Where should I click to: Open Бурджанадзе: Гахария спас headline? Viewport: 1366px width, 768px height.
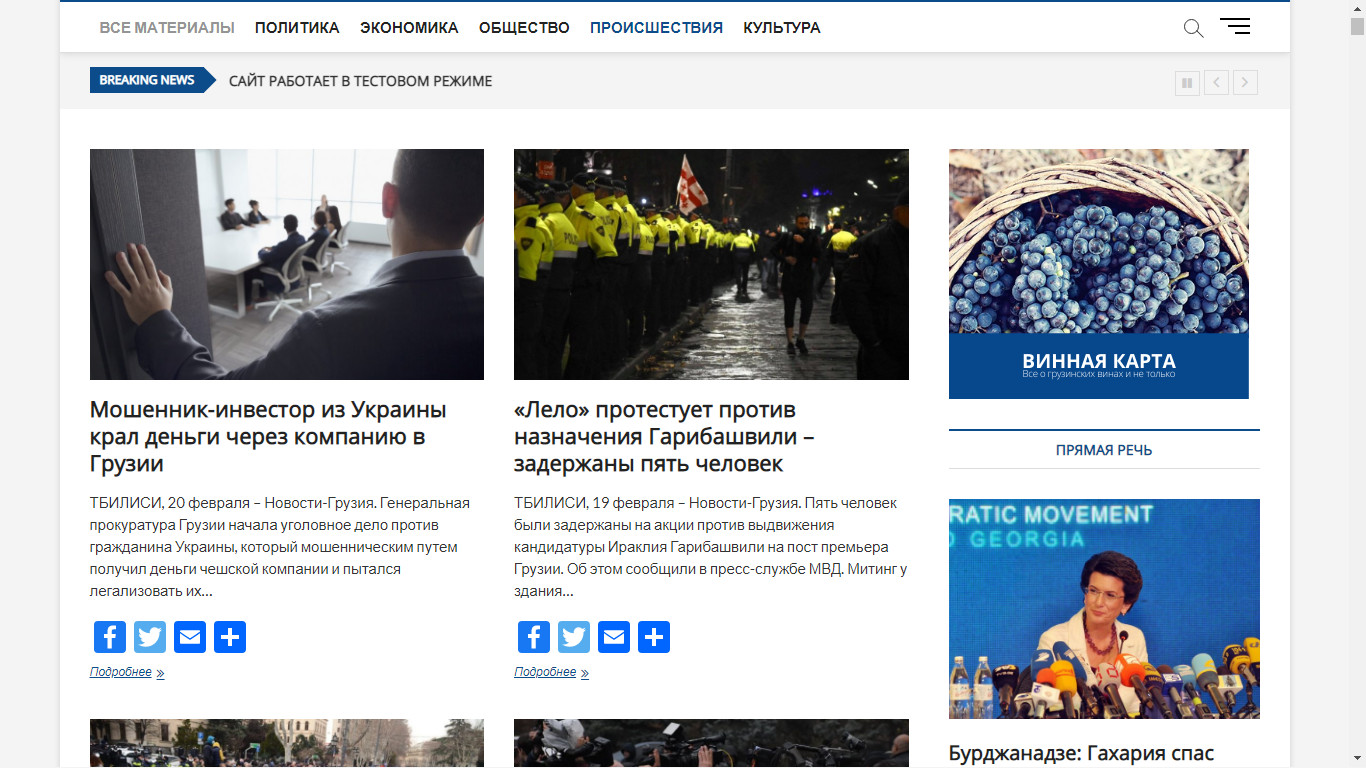(1081, 753)
